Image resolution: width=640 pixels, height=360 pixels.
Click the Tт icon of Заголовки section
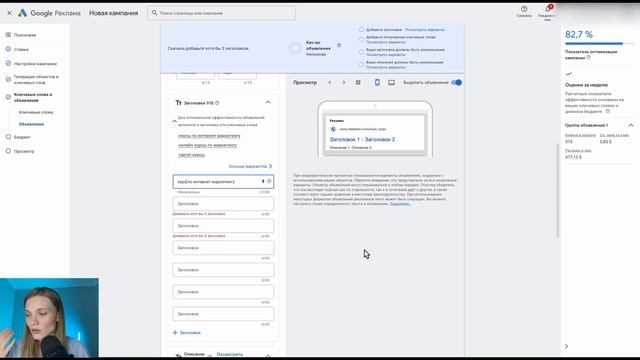click(x=178, y=103)
